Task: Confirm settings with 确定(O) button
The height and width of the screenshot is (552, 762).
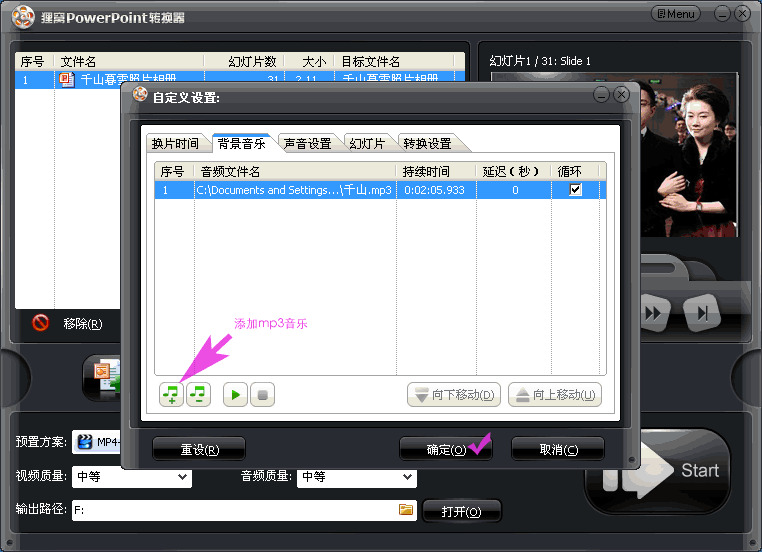Action: pos(446,449)
